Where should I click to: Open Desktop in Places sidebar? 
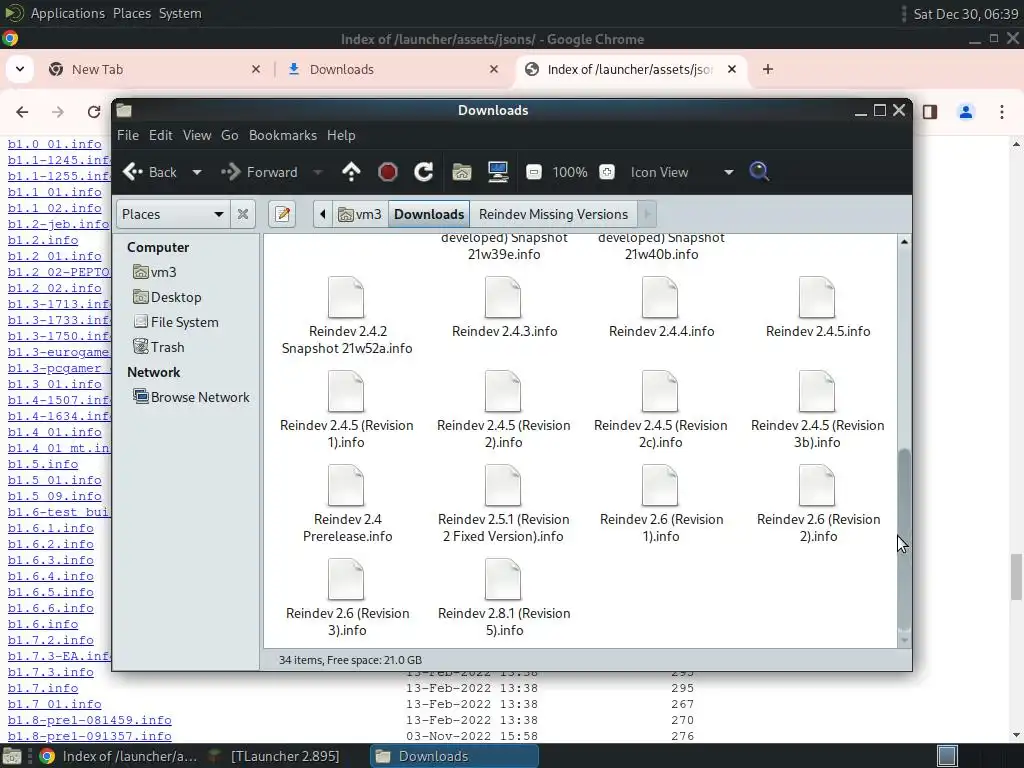pyautogui.click(x=167, y=297)
